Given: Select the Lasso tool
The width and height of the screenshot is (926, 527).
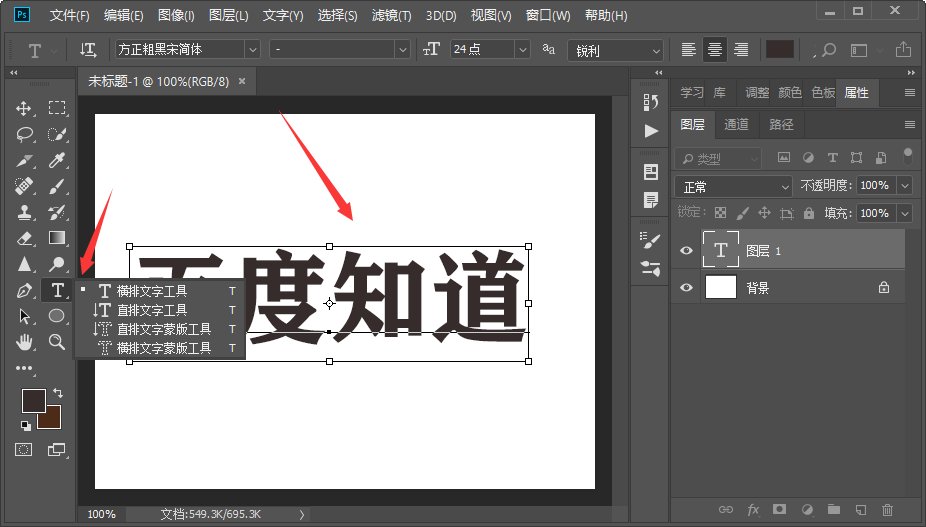Looking at the screenshot, I should click(x=24, y=135).
